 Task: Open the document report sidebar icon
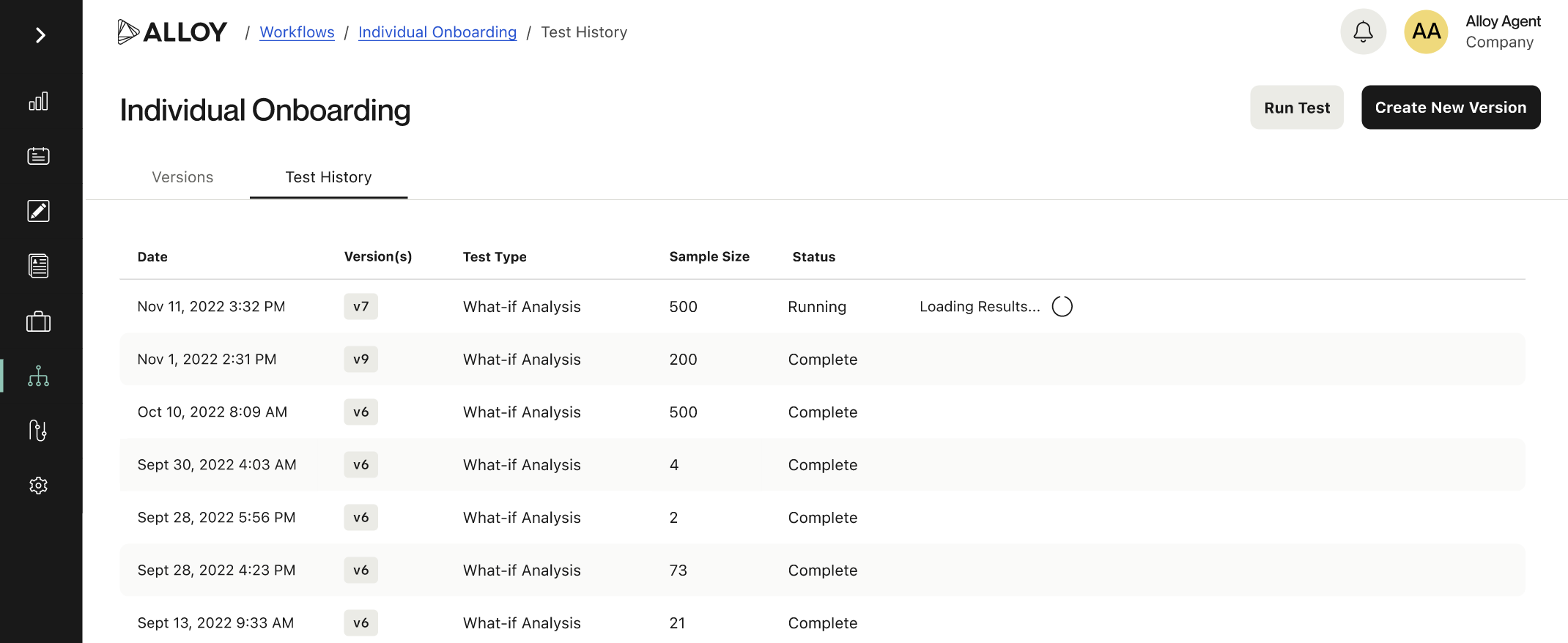point(38,266)
